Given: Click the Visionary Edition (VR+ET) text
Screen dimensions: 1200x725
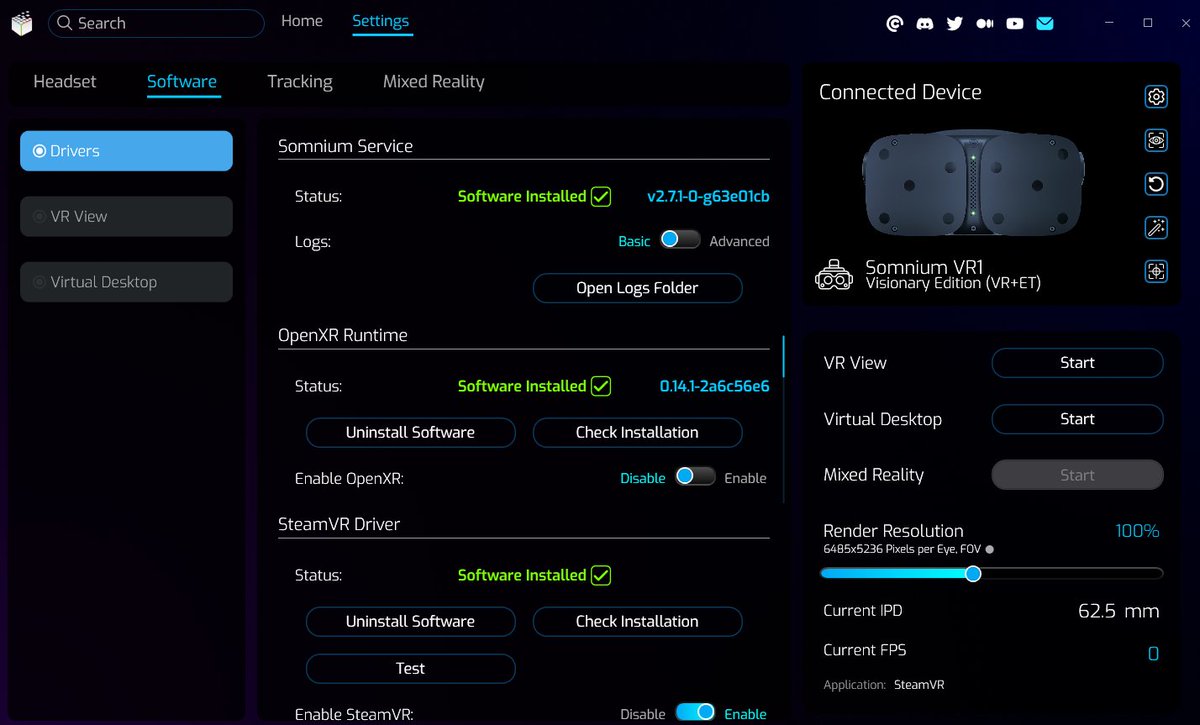Looking at the screenshot, I should [x=953, y=283].
